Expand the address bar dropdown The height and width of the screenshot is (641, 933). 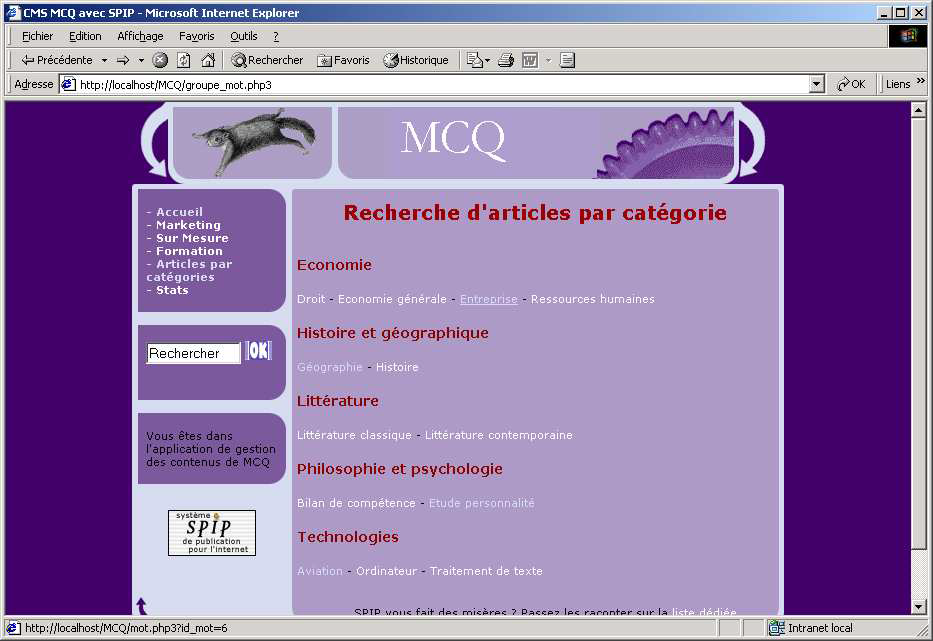tap(817, 85)
